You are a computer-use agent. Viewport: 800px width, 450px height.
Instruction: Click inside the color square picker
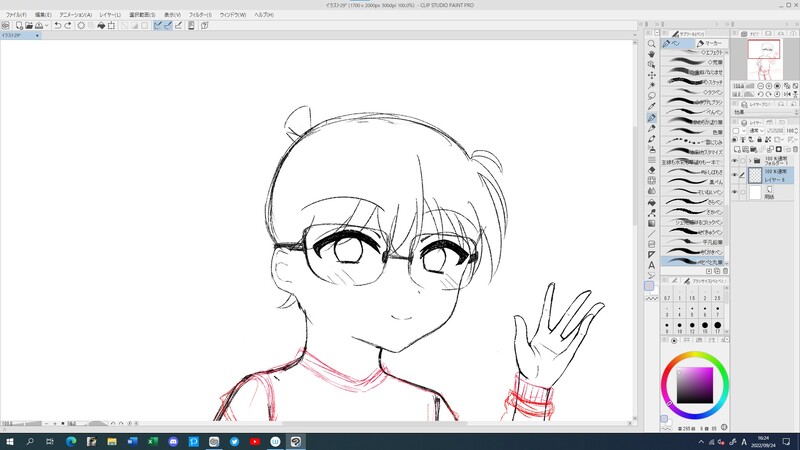(694, 385)
